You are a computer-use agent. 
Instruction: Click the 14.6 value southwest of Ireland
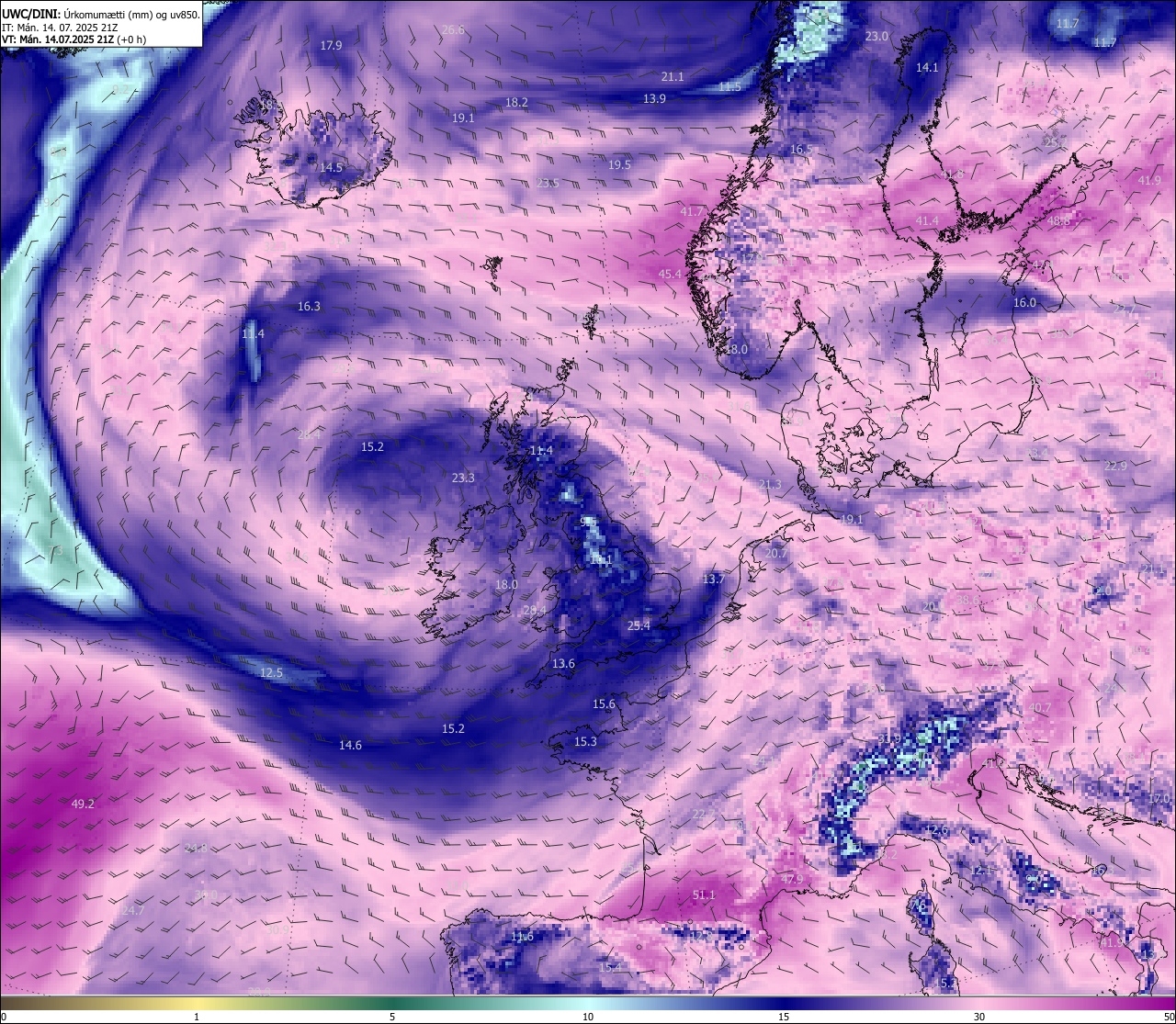[350, 745]
